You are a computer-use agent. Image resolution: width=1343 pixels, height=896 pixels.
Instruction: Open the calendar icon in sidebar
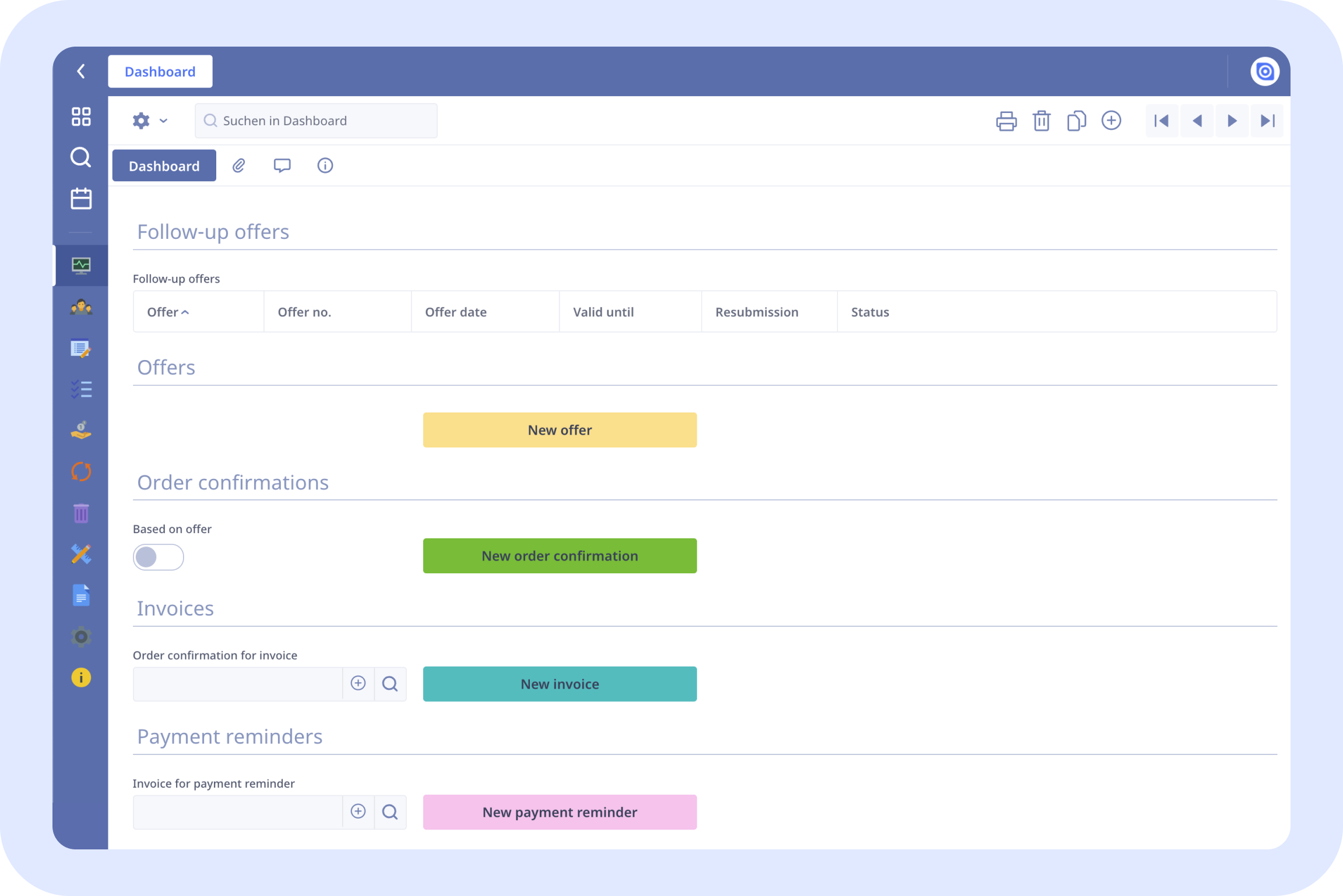coord(81,199)
